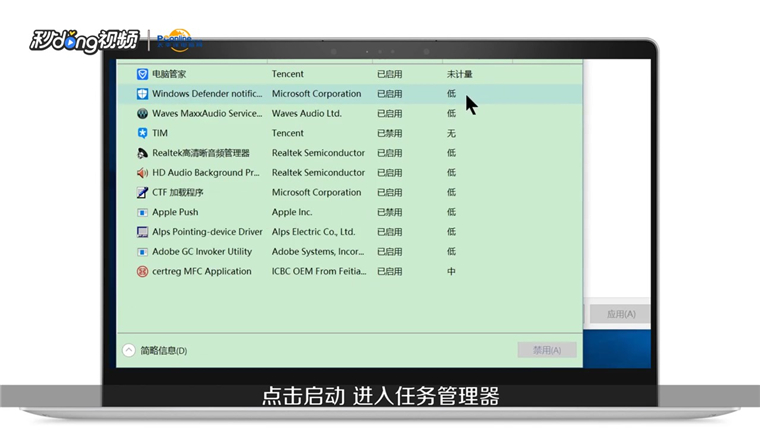
Task: Click 已禁用 status in Apple Push row
Action: click(x=390, y=212)
